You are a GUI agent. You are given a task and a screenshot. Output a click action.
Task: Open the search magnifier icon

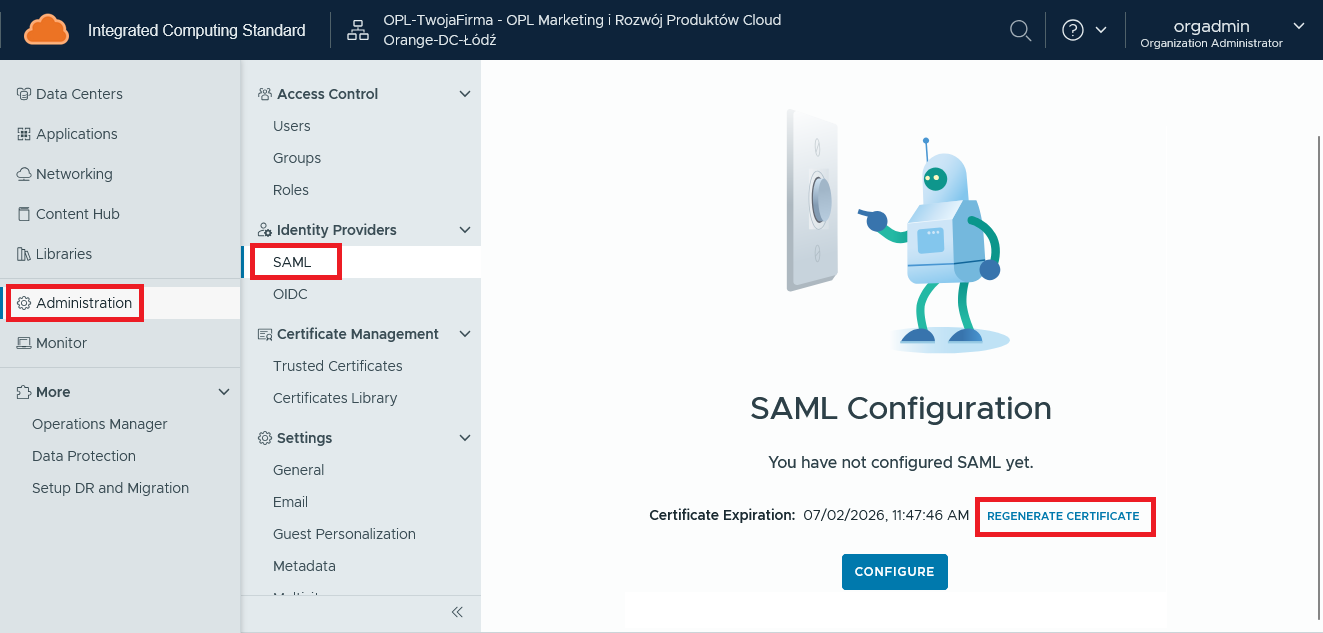point(1020,30)
